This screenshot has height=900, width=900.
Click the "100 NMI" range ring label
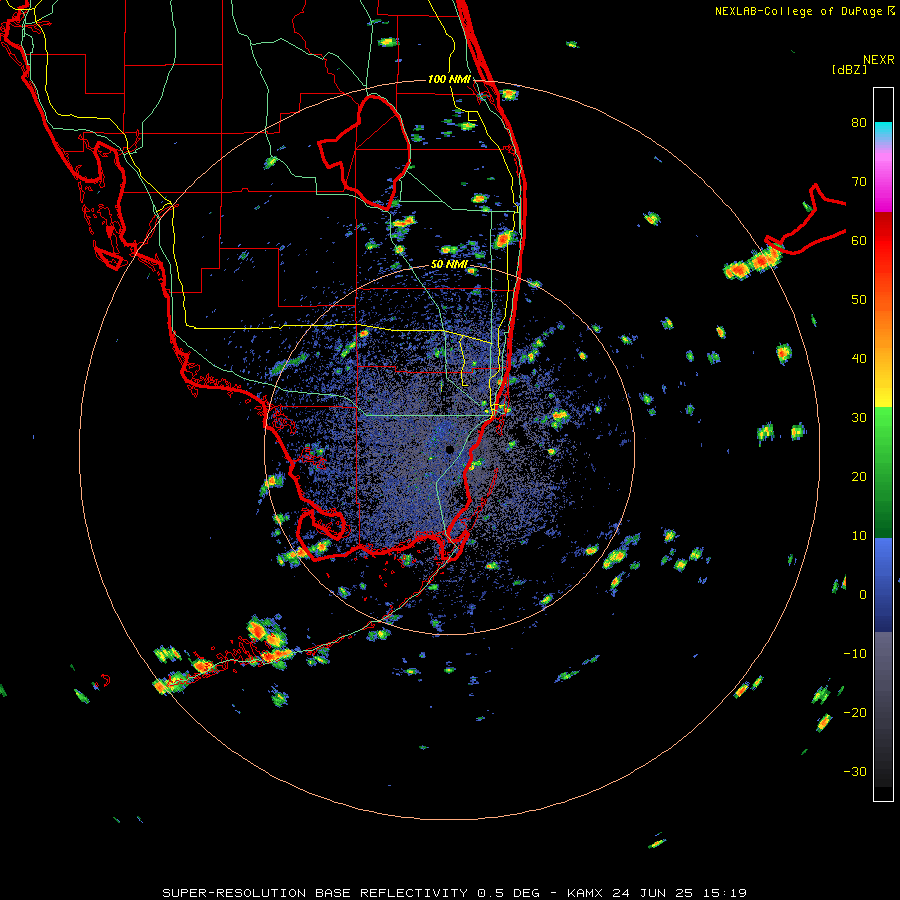coord(449,79)
